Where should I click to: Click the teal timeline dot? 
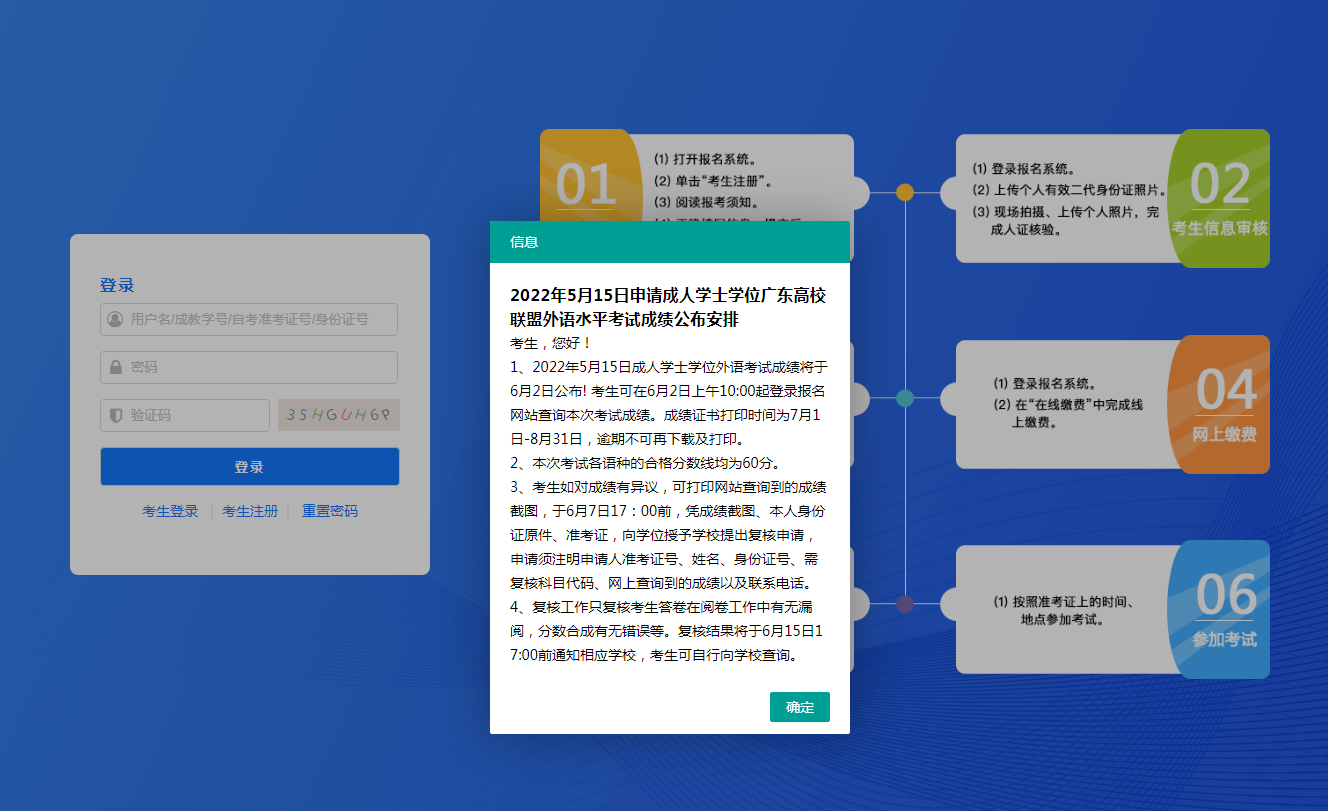coord(905,398)
